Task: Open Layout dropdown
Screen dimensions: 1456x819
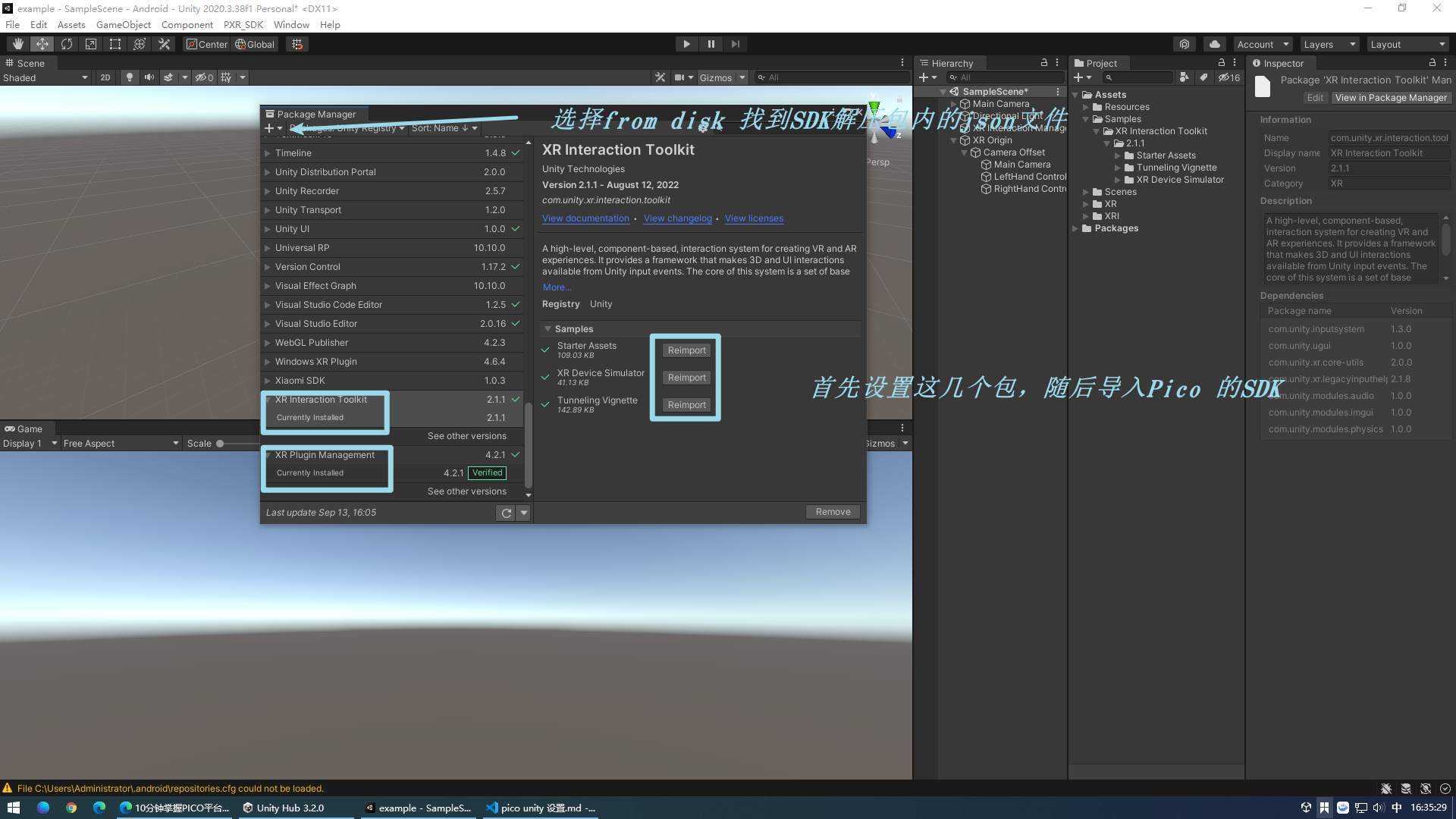Action: [x=1408, y=44]
